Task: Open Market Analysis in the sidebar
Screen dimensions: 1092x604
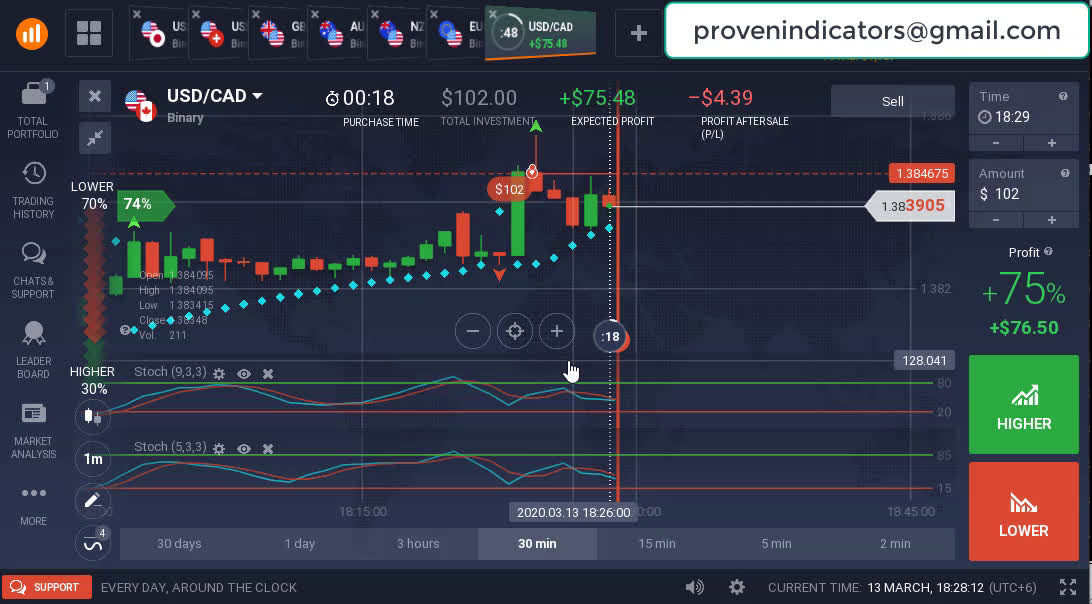Action: [33, 430]
